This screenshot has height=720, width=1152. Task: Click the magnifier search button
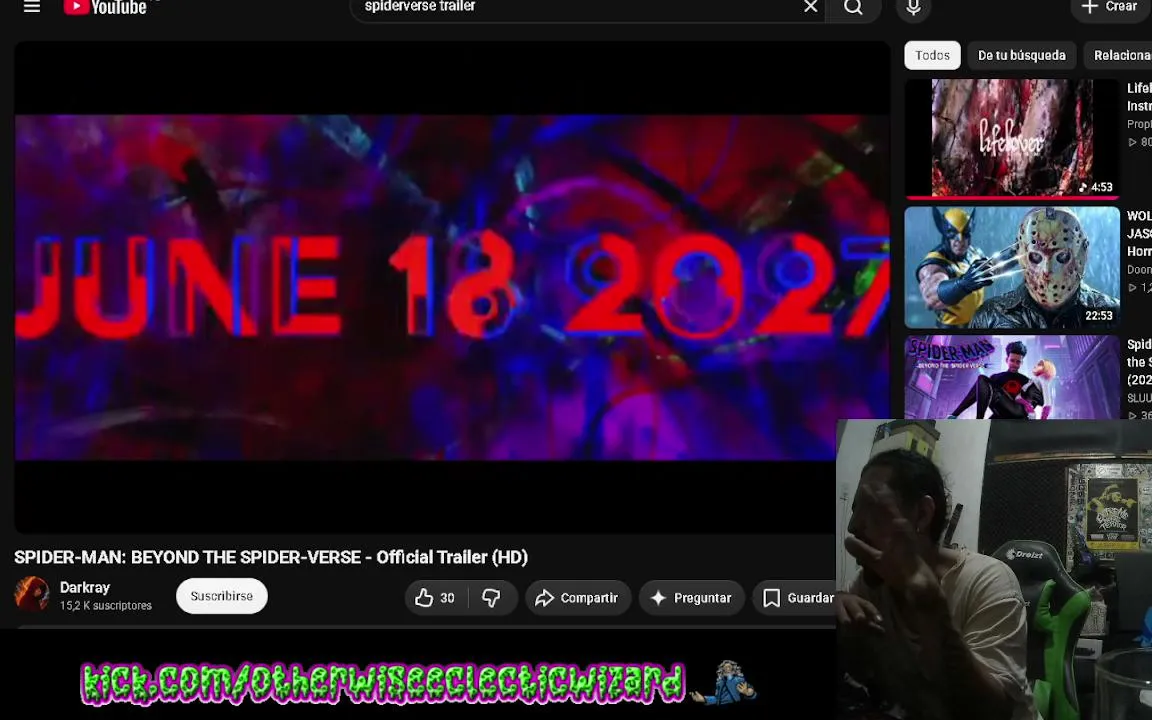(853, 7)
